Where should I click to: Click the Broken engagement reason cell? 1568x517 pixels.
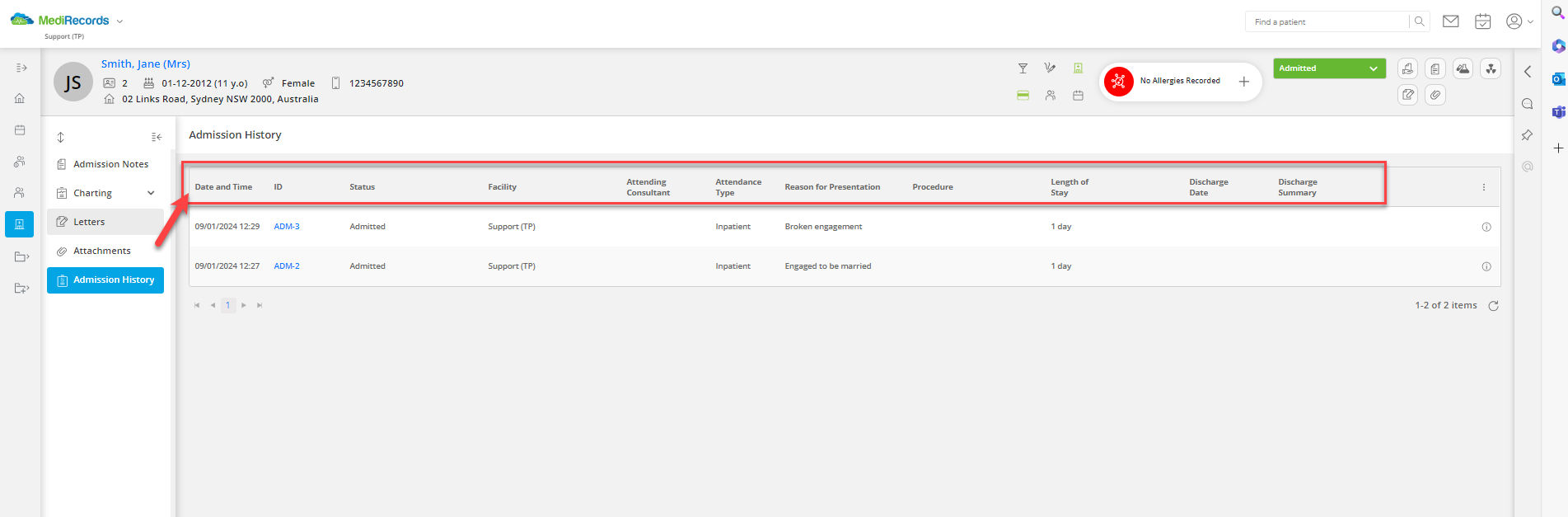[823, 227]
